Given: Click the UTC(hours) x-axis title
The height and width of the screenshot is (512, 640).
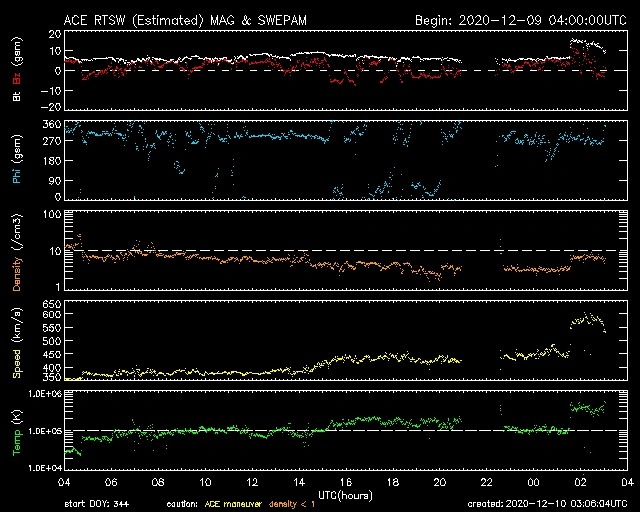Looking at the screenshot, I should click(346, 494).
